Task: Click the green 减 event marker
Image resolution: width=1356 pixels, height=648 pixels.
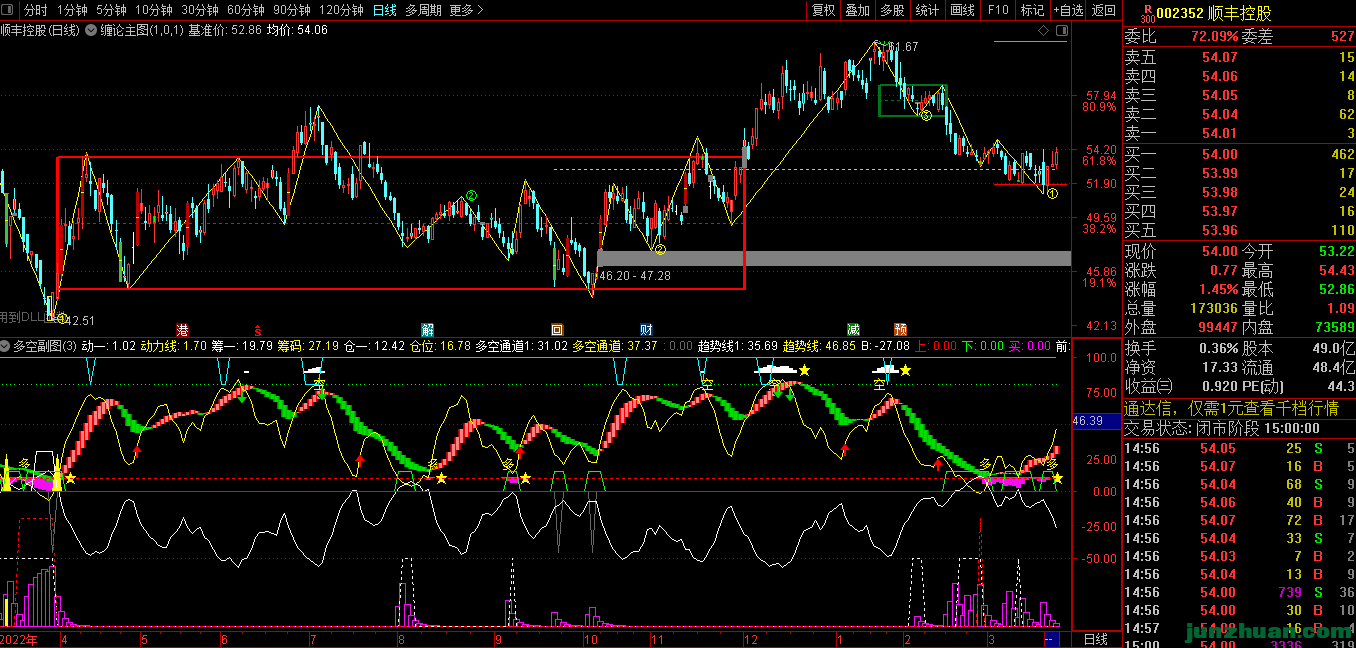Action: point(853,329)
